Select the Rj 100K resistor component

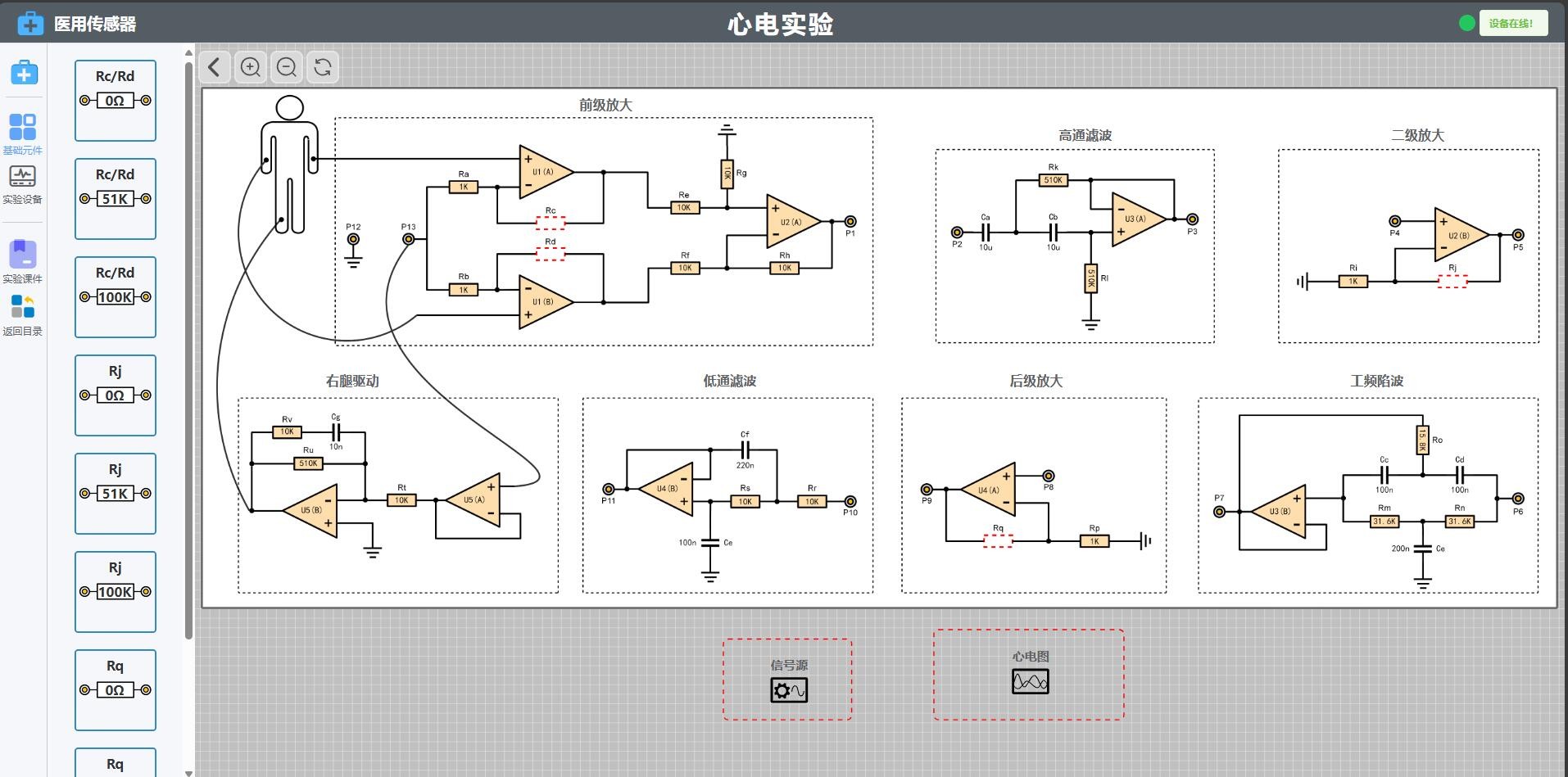[116, 592]
